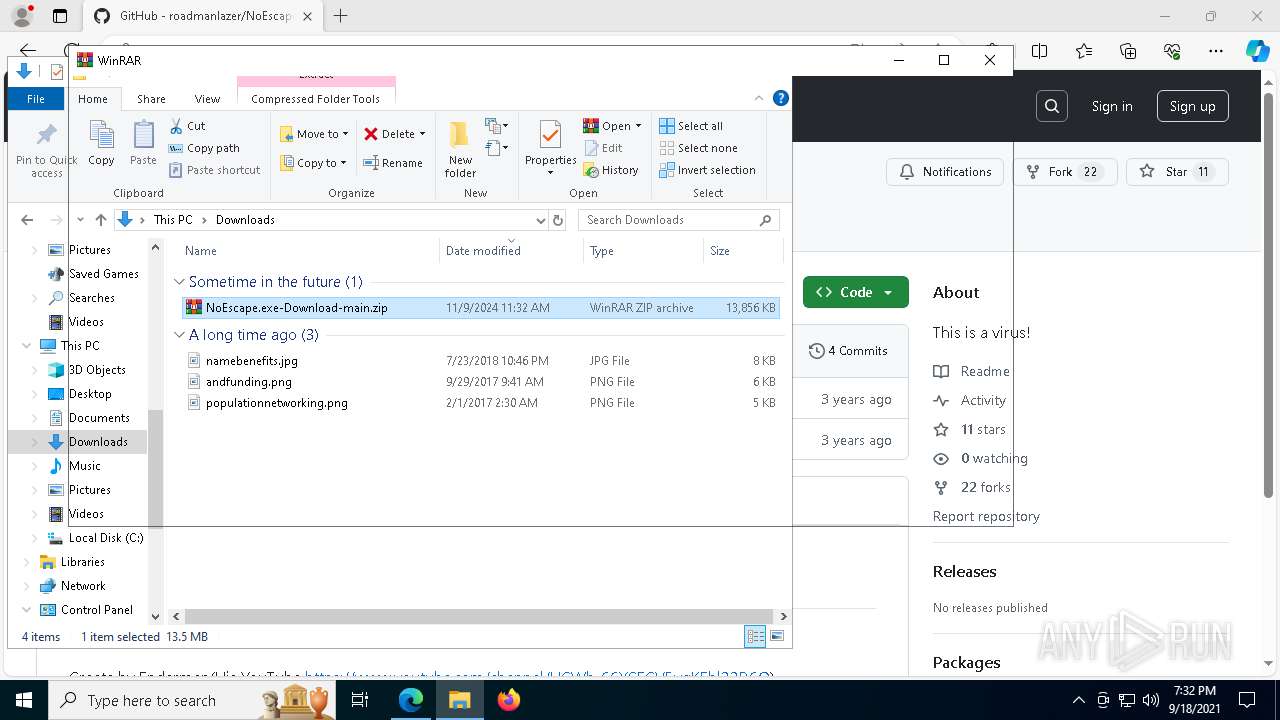Open Task View on taskbar
Screen dimensions: 1280x720
point(361,700)
